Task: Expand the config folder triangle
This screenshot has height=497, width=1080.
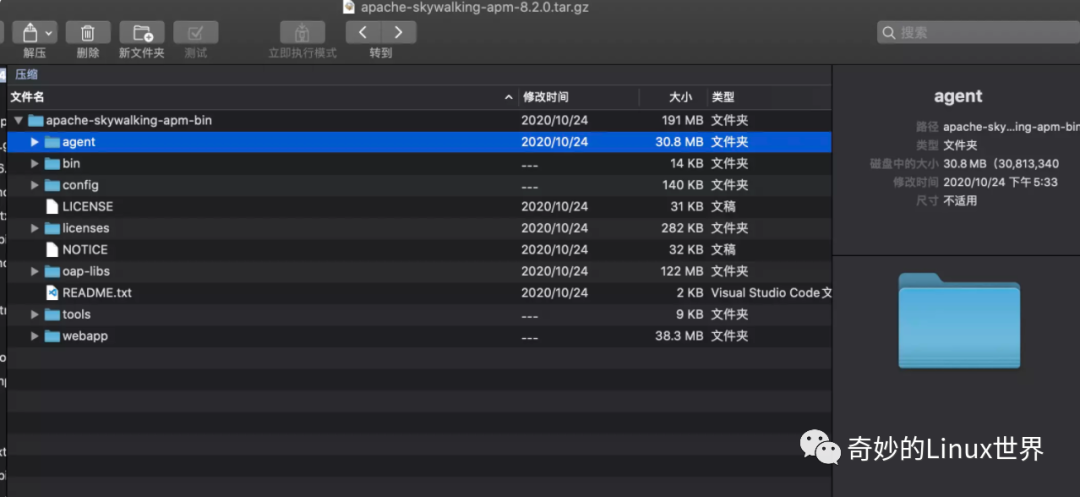Action: pos(34,185)
